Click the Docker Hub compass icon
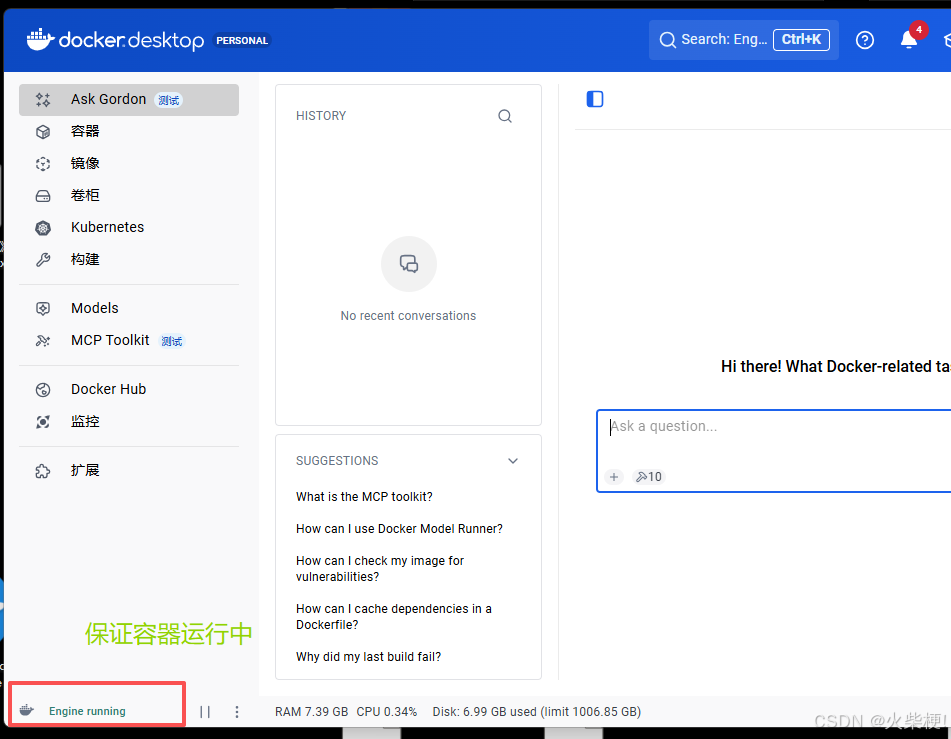This screenshot has height=739, width=951. [x=43, y=390]
